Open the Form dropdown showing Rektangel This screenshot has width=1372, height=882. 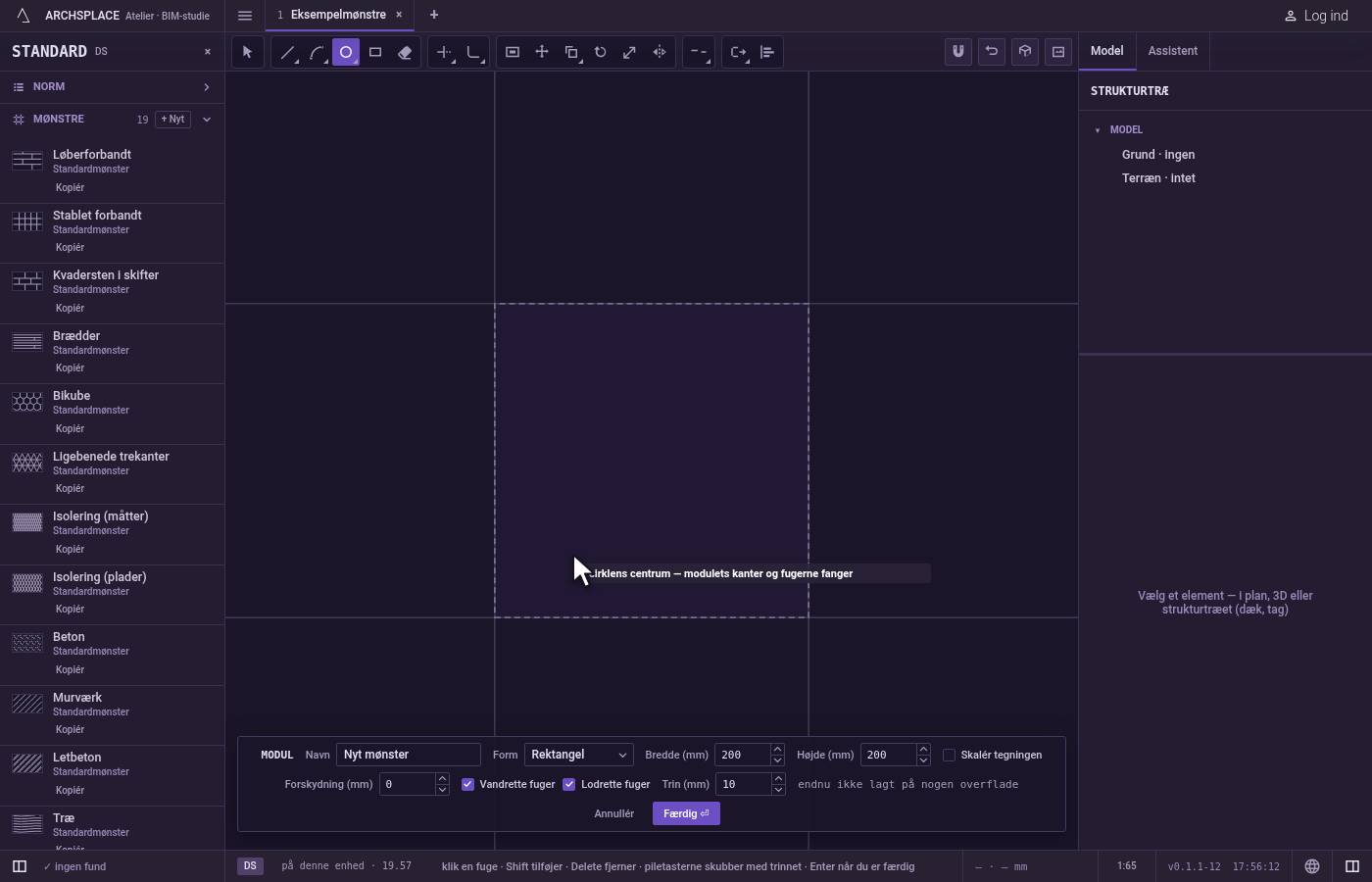pos(579,755)
